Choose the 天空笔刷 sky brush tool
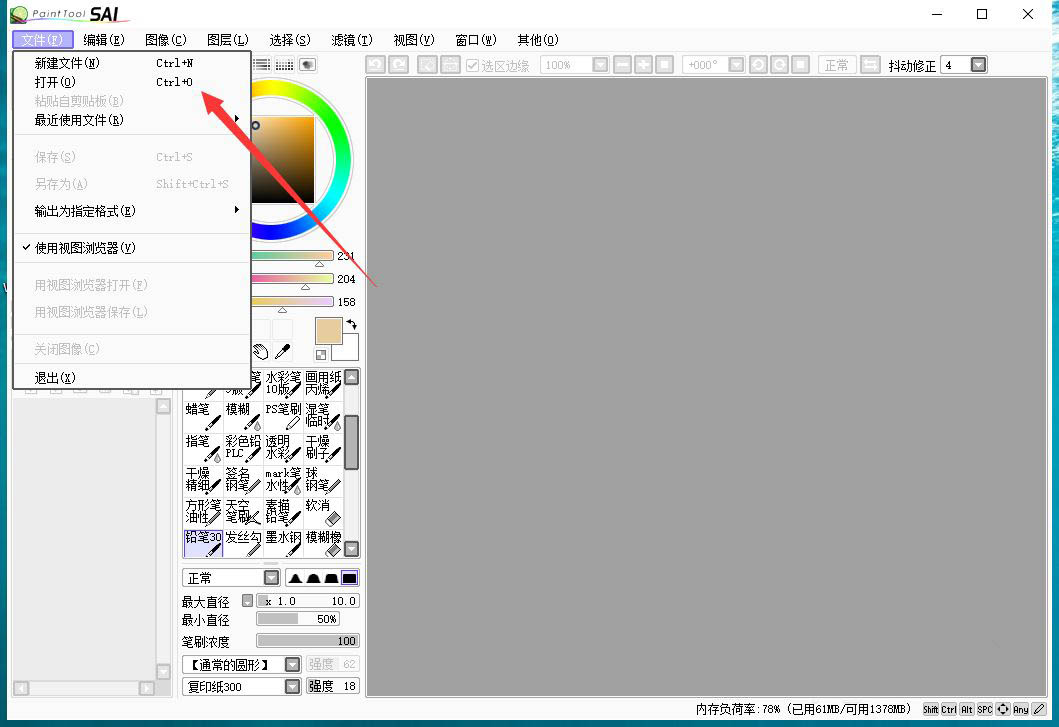The width and height of the screenshot is (1059, 727). point(242,512)
